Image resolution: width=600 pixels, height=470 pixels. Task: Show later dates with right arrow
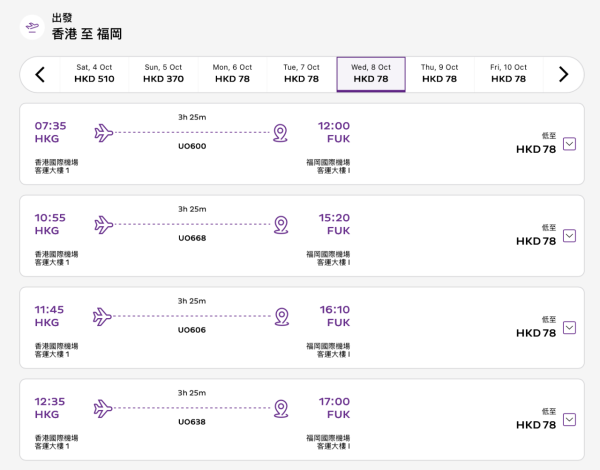point(563,75)
